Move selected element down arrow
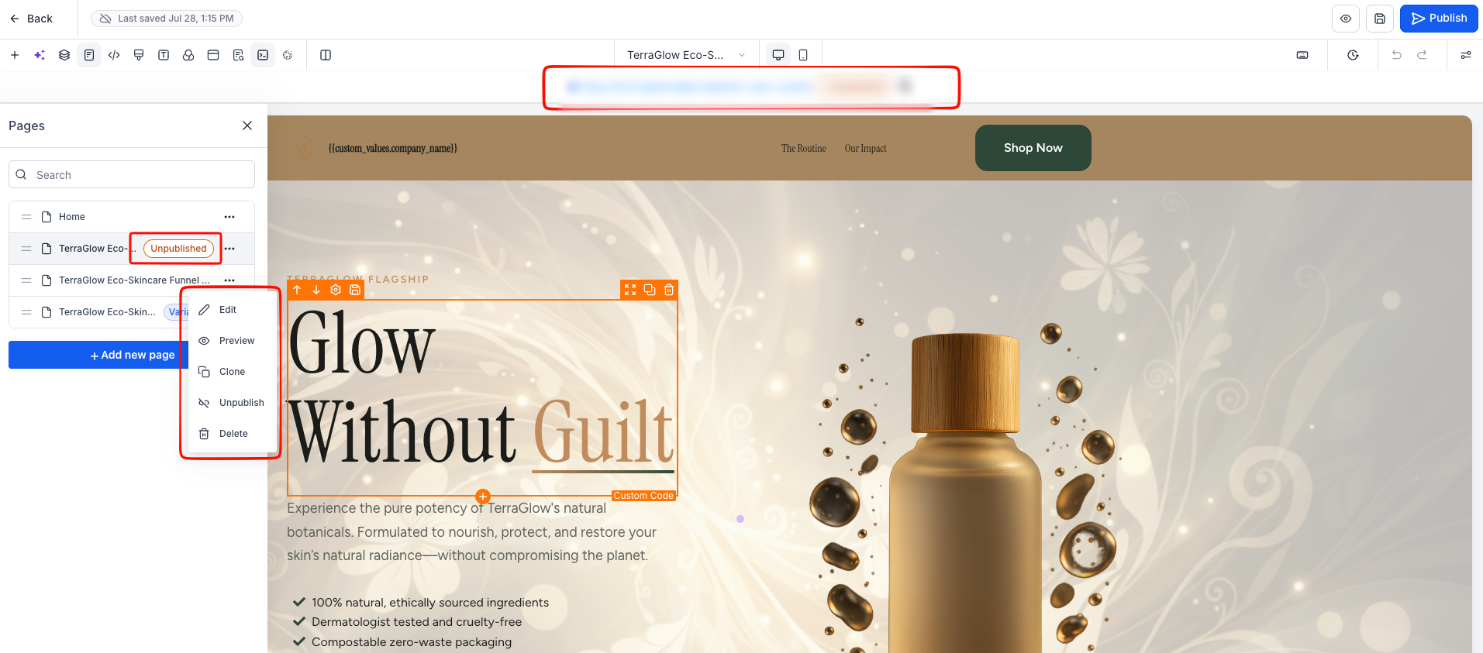Image resolution: width=1483 pixels, height=653 pixels. (316, 290)
